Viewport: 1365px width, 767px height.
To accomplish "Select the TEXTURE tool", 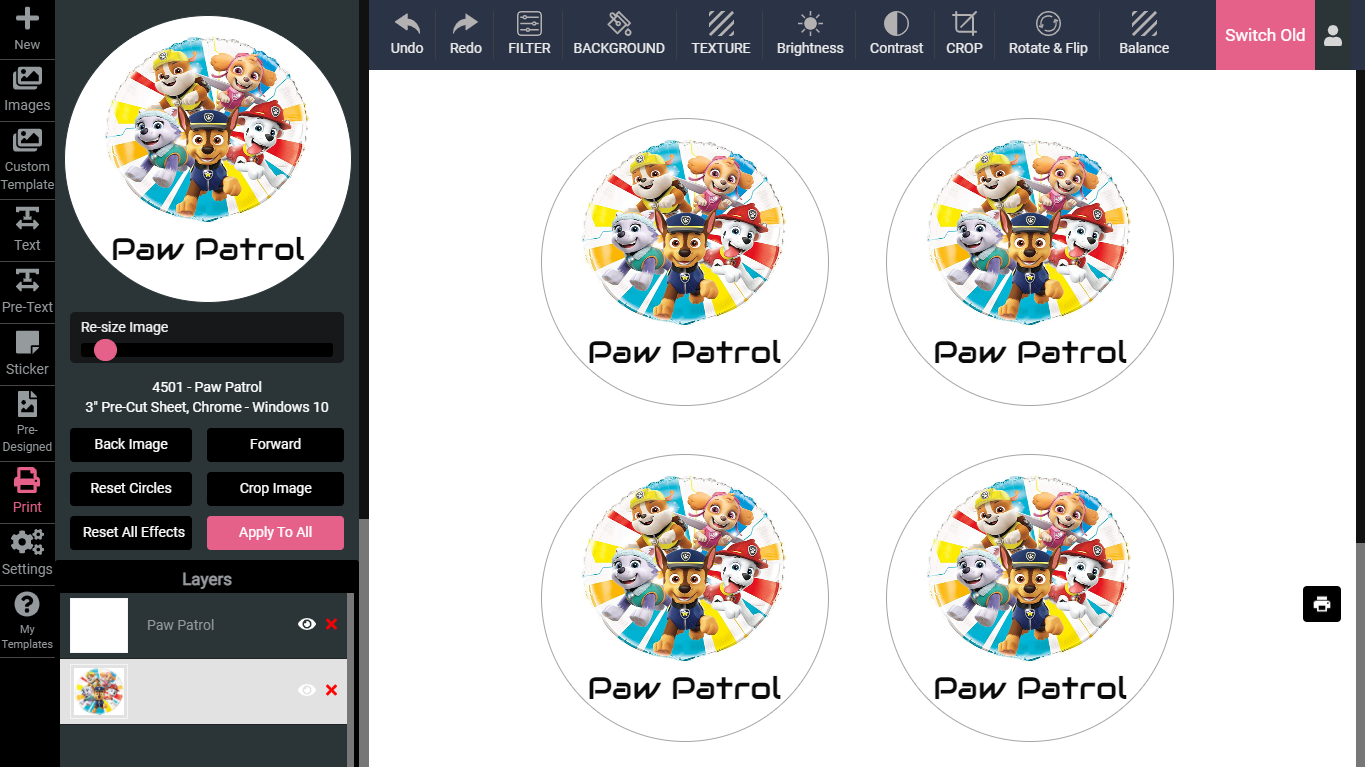I will coord(720,34).
